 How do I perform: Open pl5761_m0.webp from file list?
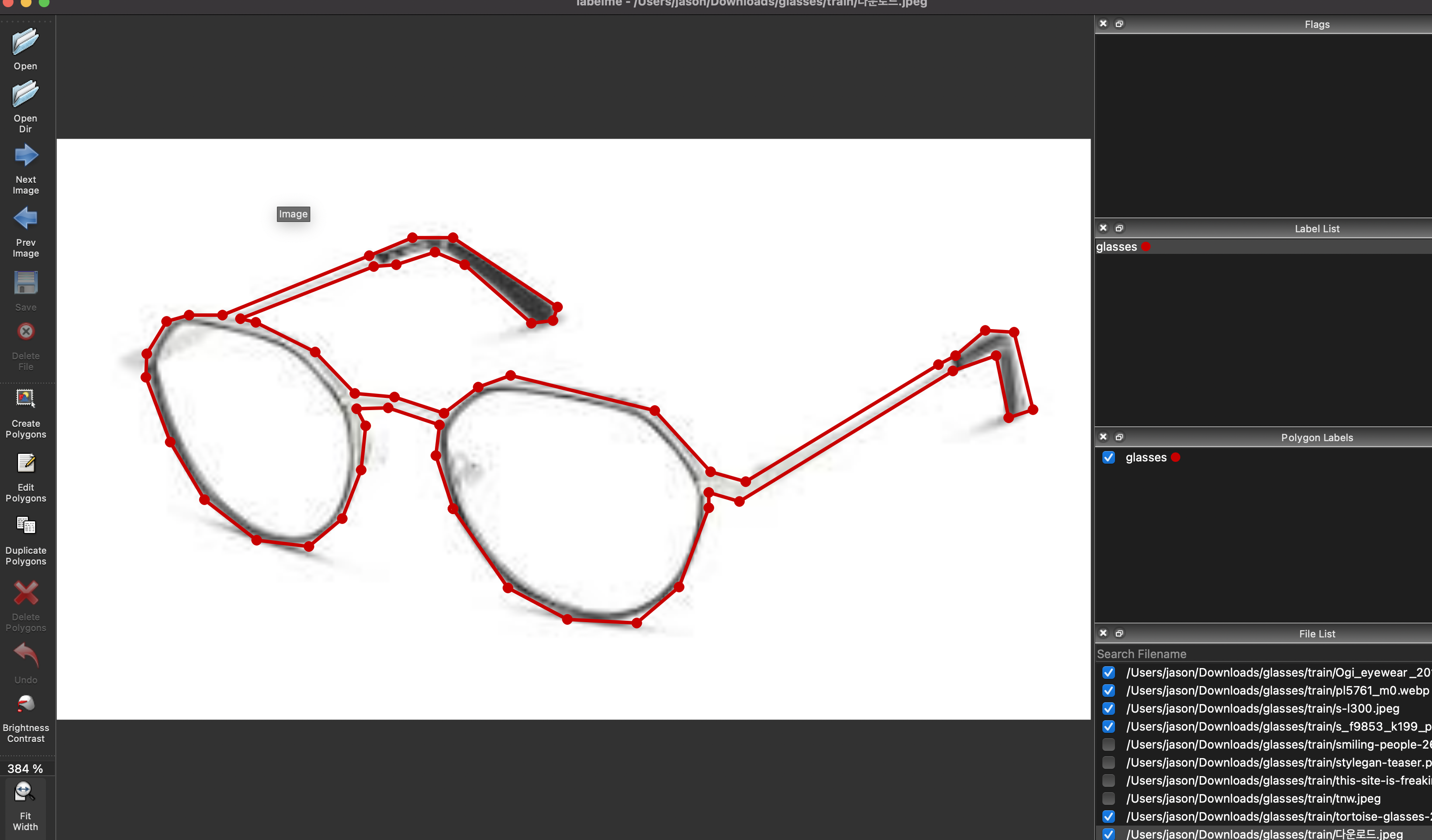pyautogui.click(x=1277, y=691)
